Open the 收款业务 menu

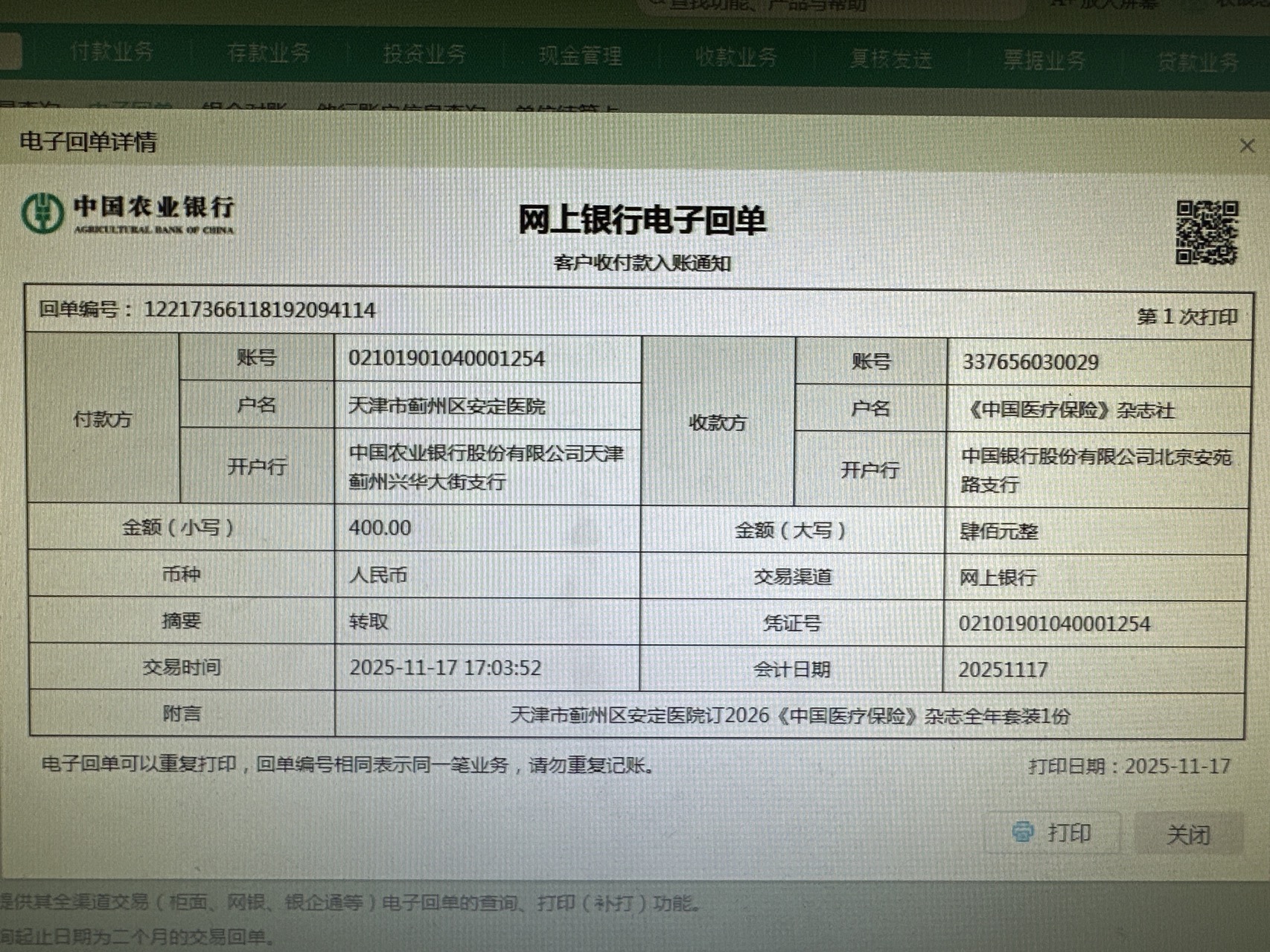pyautogui.click(x=735, y=57)
